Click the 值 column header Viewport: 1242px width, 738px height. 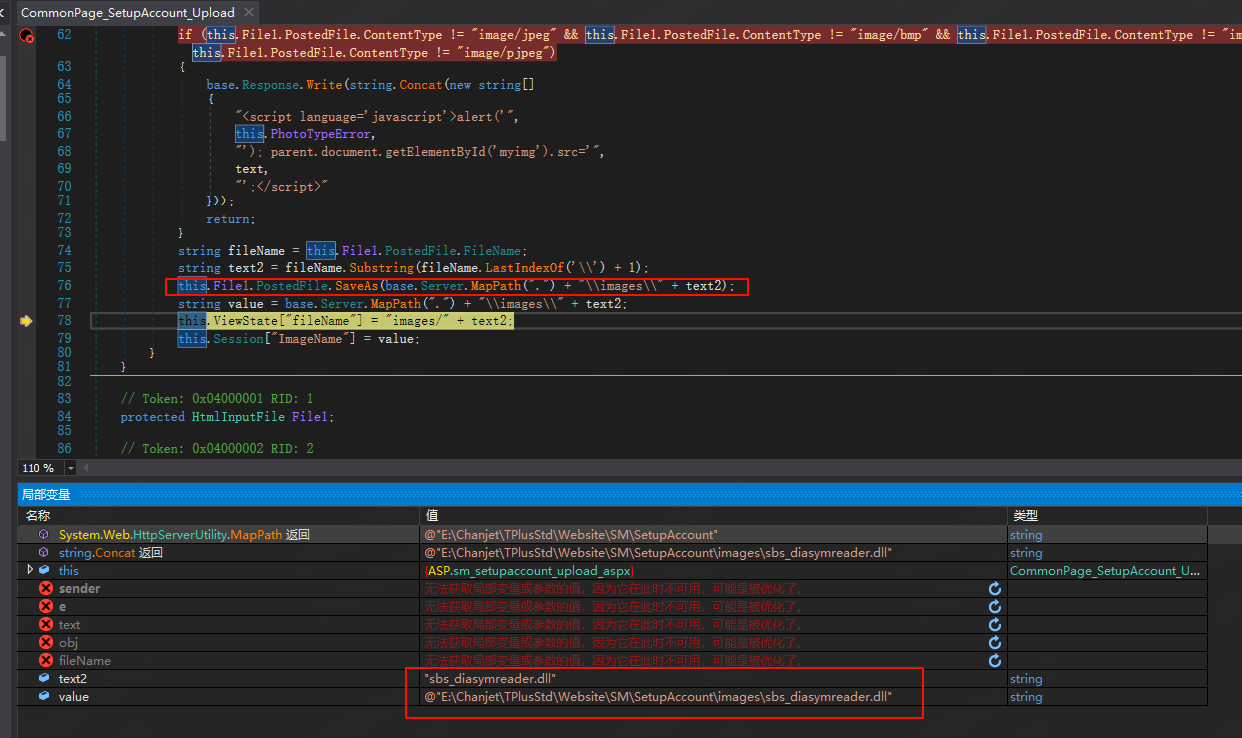(432, 516)
